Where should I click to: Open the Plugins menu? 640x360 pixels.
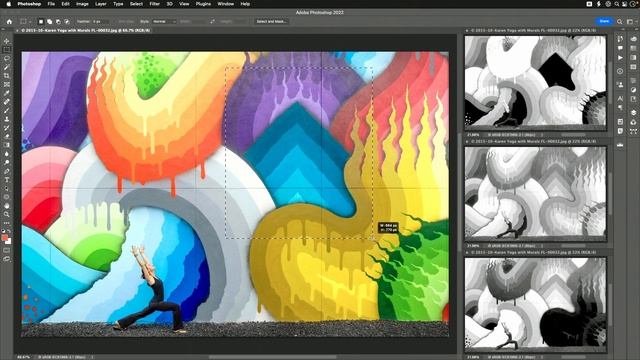pyautogui.click(x=203, y=4)
